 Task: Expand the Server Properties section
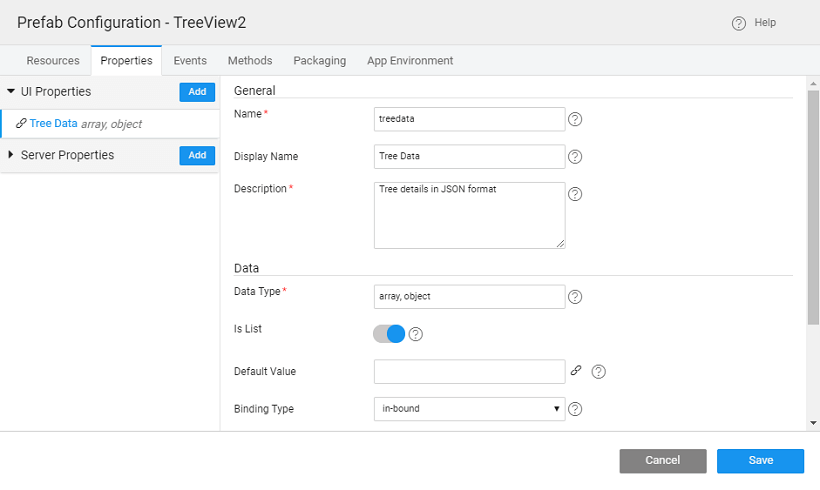11,155
